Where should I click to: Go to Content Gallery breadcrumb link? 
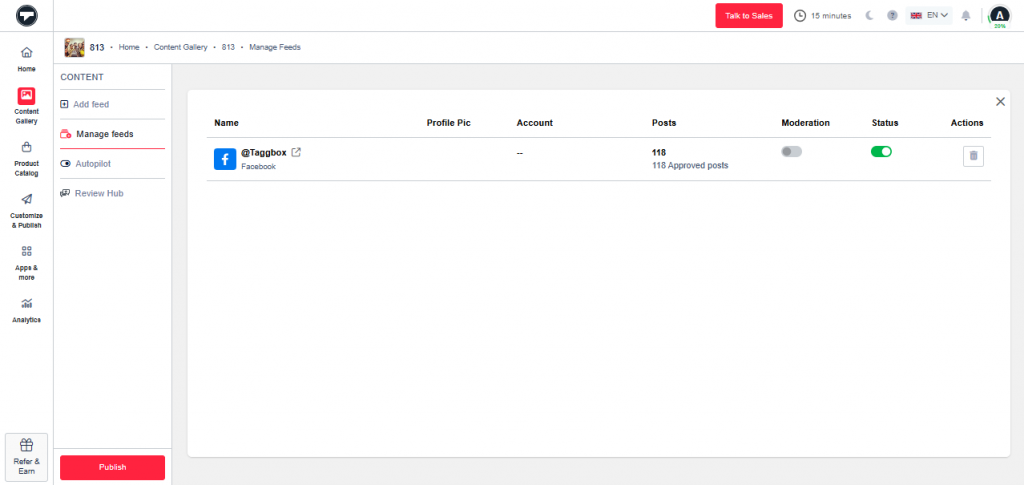coord(181,48)
